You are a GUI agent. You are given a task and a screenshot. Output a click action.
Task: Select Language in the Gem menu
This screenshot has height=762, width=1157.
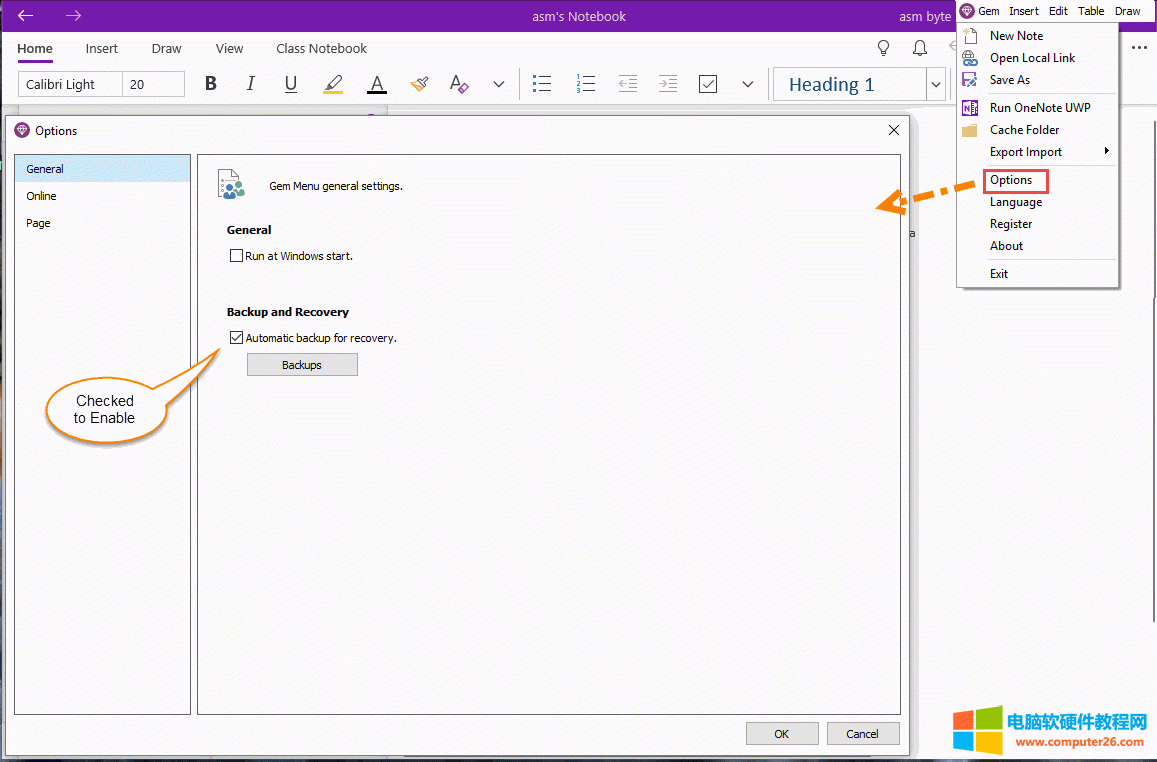tap(1015, 202)
